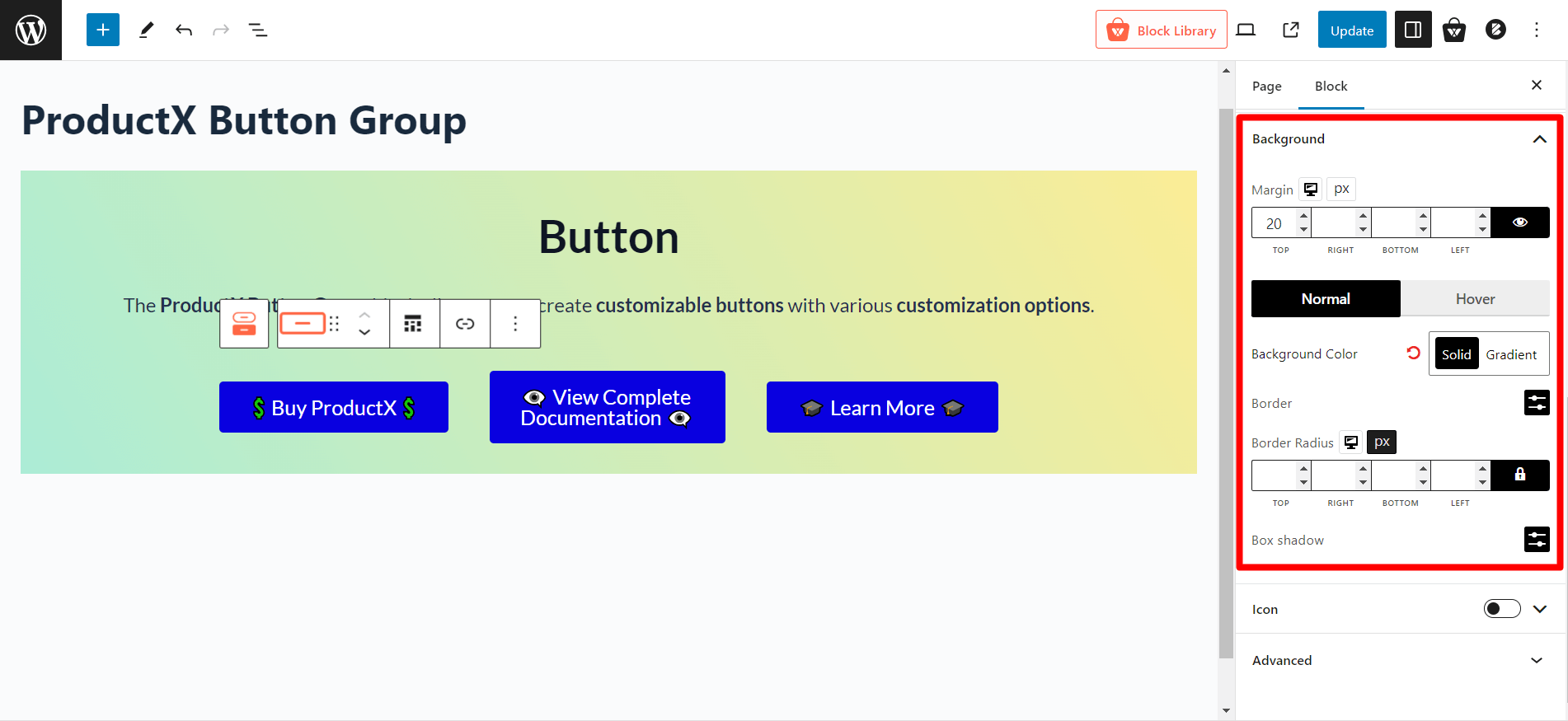Expand the Advanced section
The height and width of the screenshot is (721, 1568).
1537,660
